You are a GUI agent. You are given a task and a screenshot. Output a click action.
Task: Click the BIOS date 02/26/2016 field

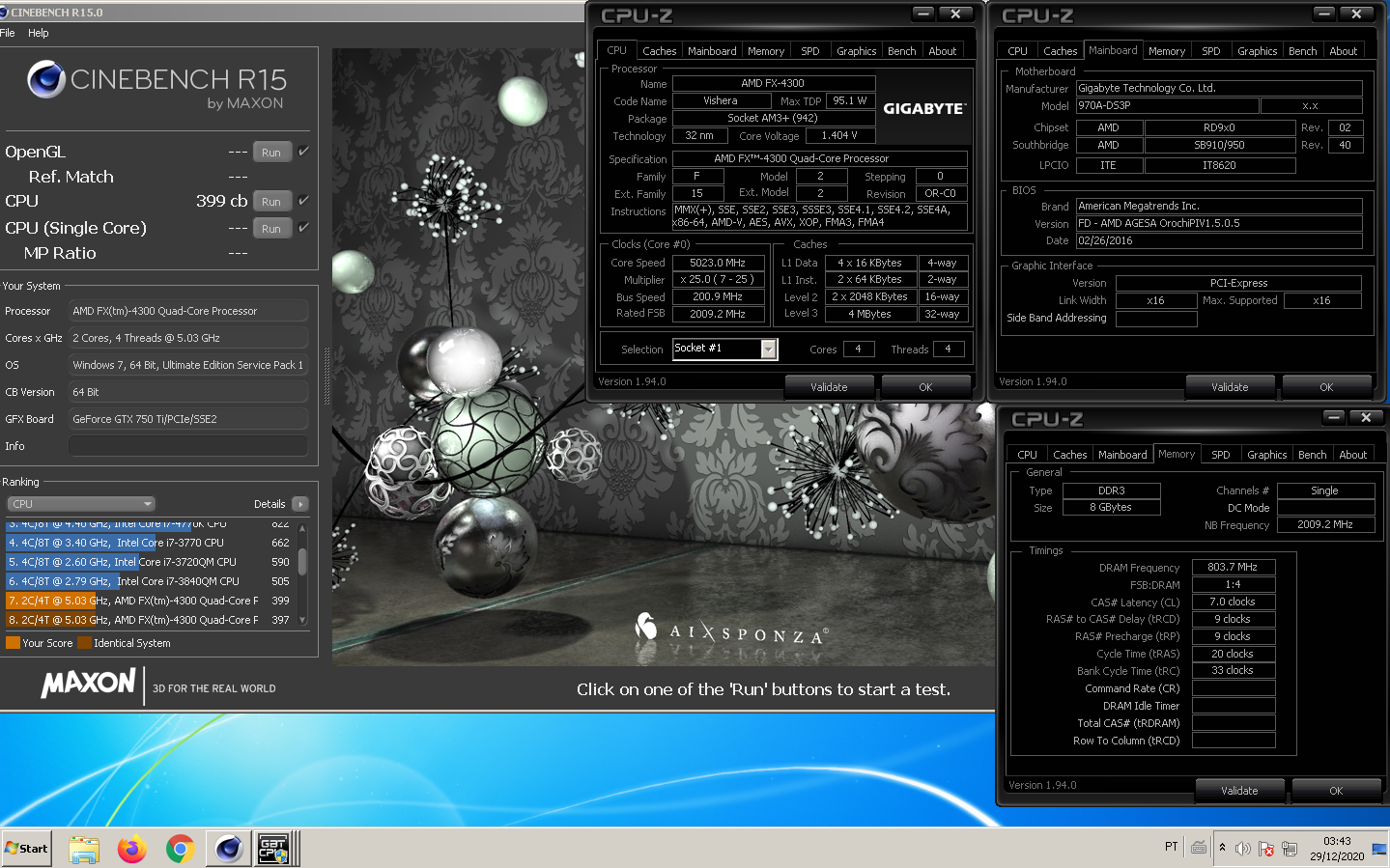pyautogui.click(x=1219, y=241)
